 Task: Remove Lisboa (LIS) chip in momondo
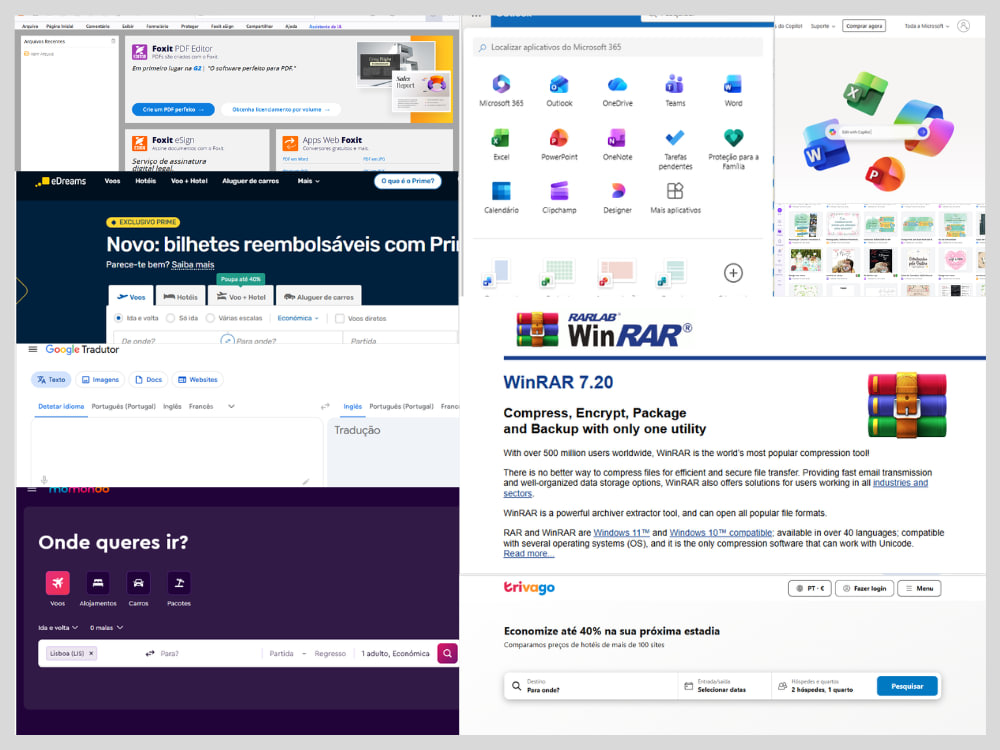[x=91, y=653]
